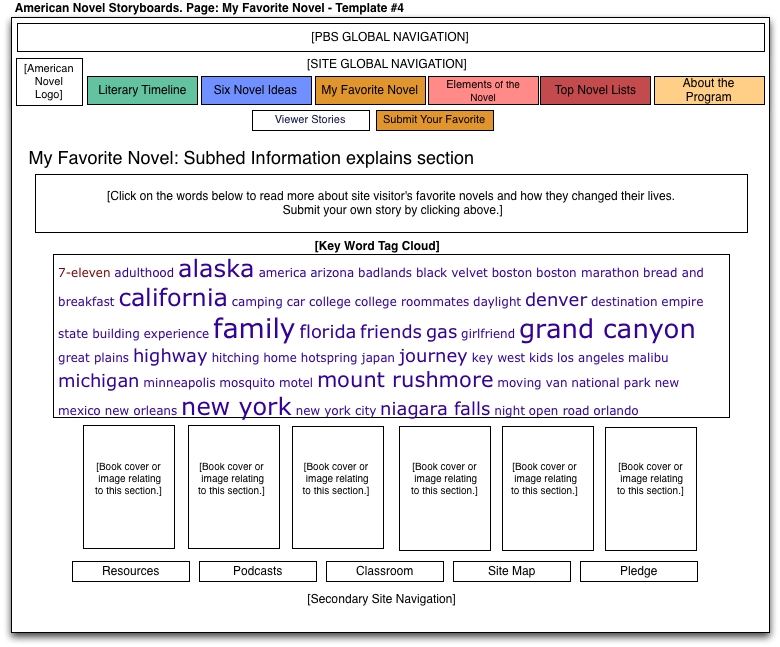
Task: Open the Site Map button
Action: 511,571
